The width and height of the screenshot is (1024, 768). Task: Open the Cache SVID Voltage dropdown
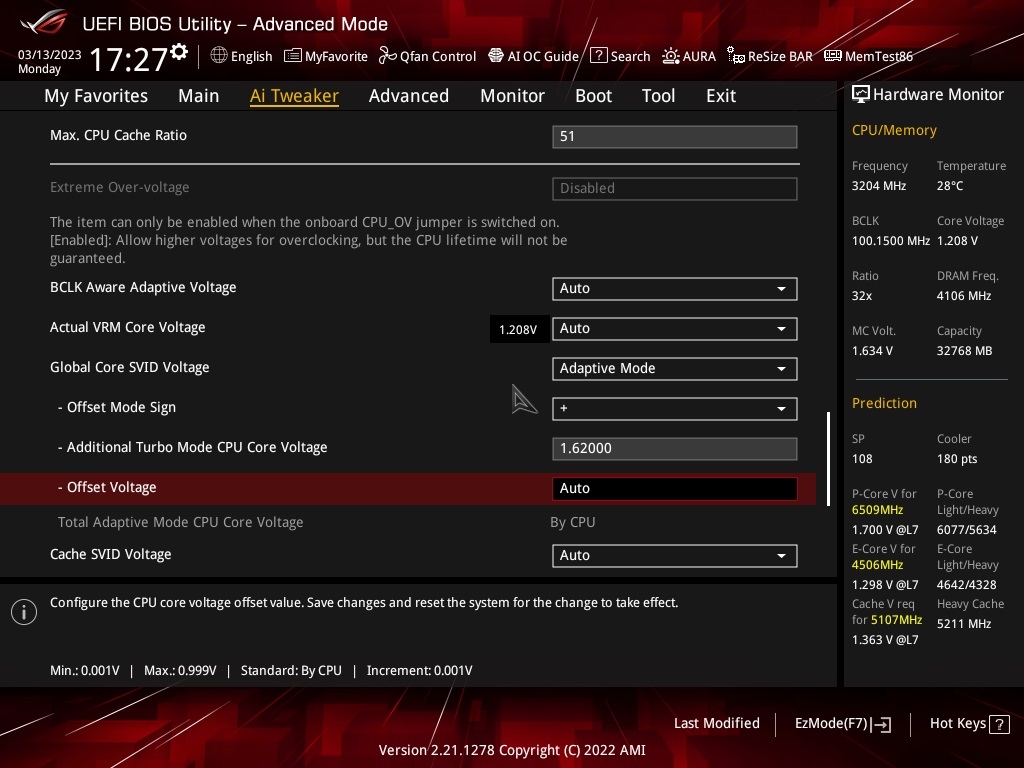click(674, 555)
